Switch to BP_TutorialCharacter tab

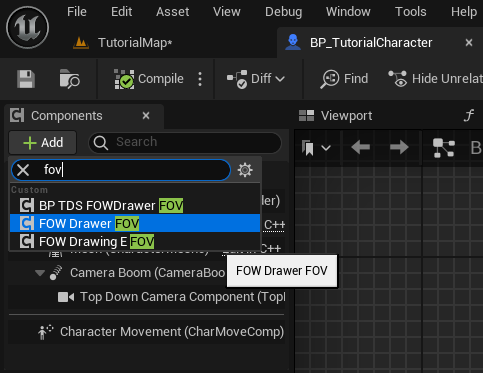click(x=371, y=43)
